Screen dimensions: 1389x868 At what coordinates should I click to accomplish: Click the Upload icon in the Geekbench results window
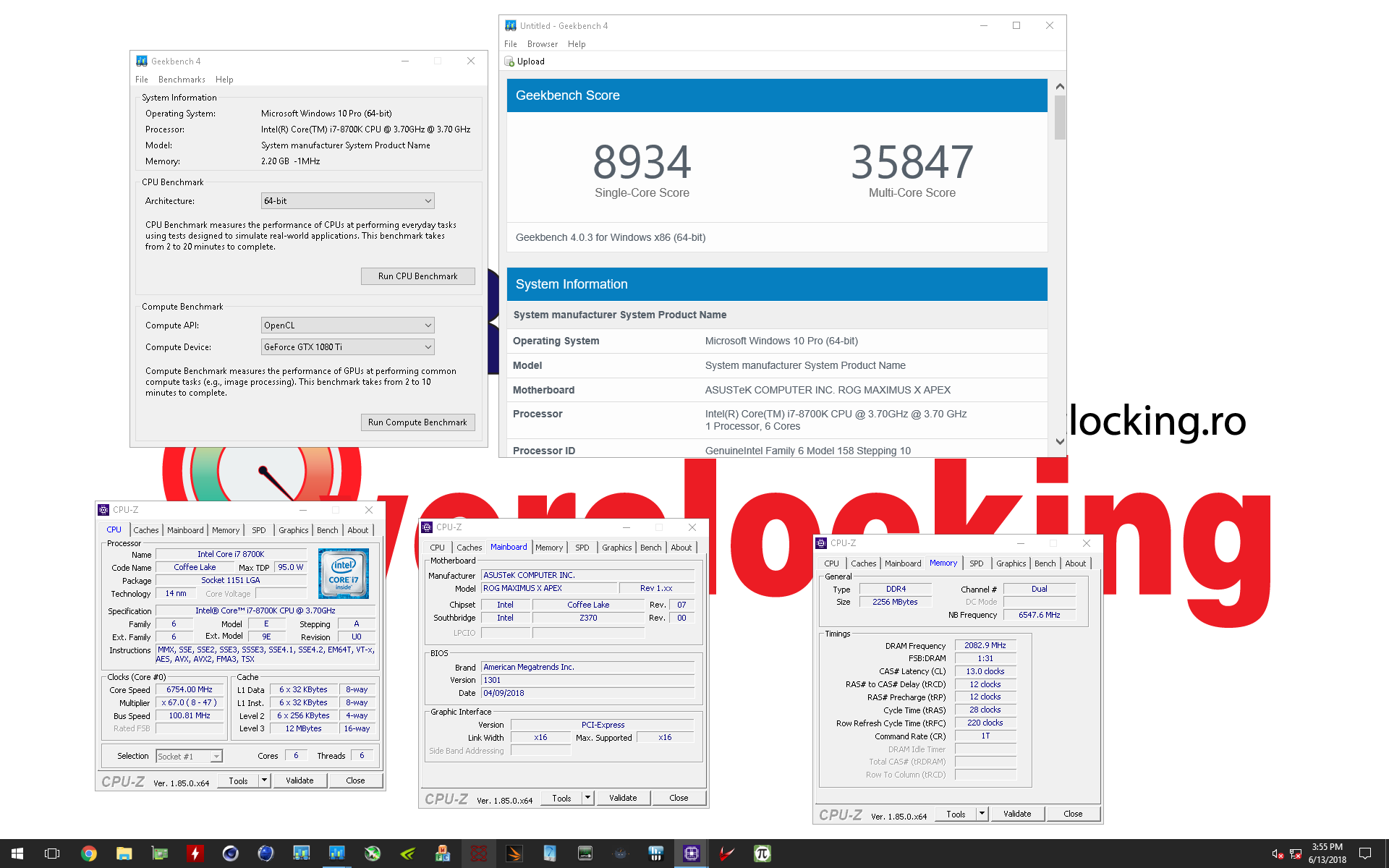click(509, 61)
